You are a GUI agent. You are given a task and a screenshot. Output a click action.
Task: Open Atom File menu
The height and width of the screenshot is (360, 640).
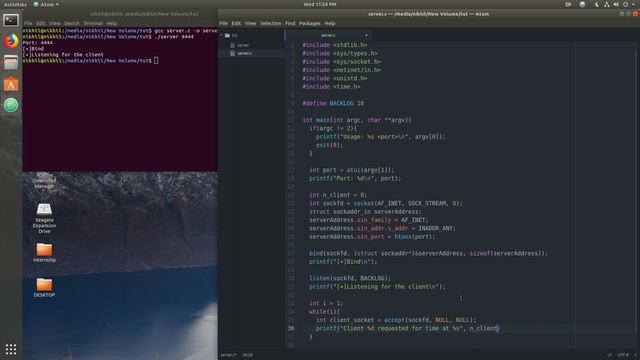[x=224, y=24]
